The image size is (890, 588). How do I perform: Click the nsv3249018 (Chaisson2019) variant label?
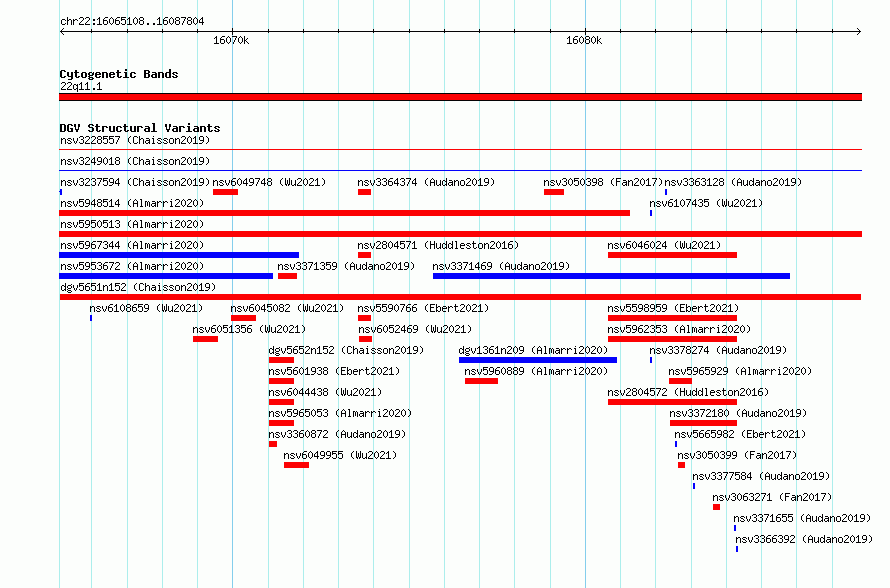pyautogui.click(x=135, y=161)
